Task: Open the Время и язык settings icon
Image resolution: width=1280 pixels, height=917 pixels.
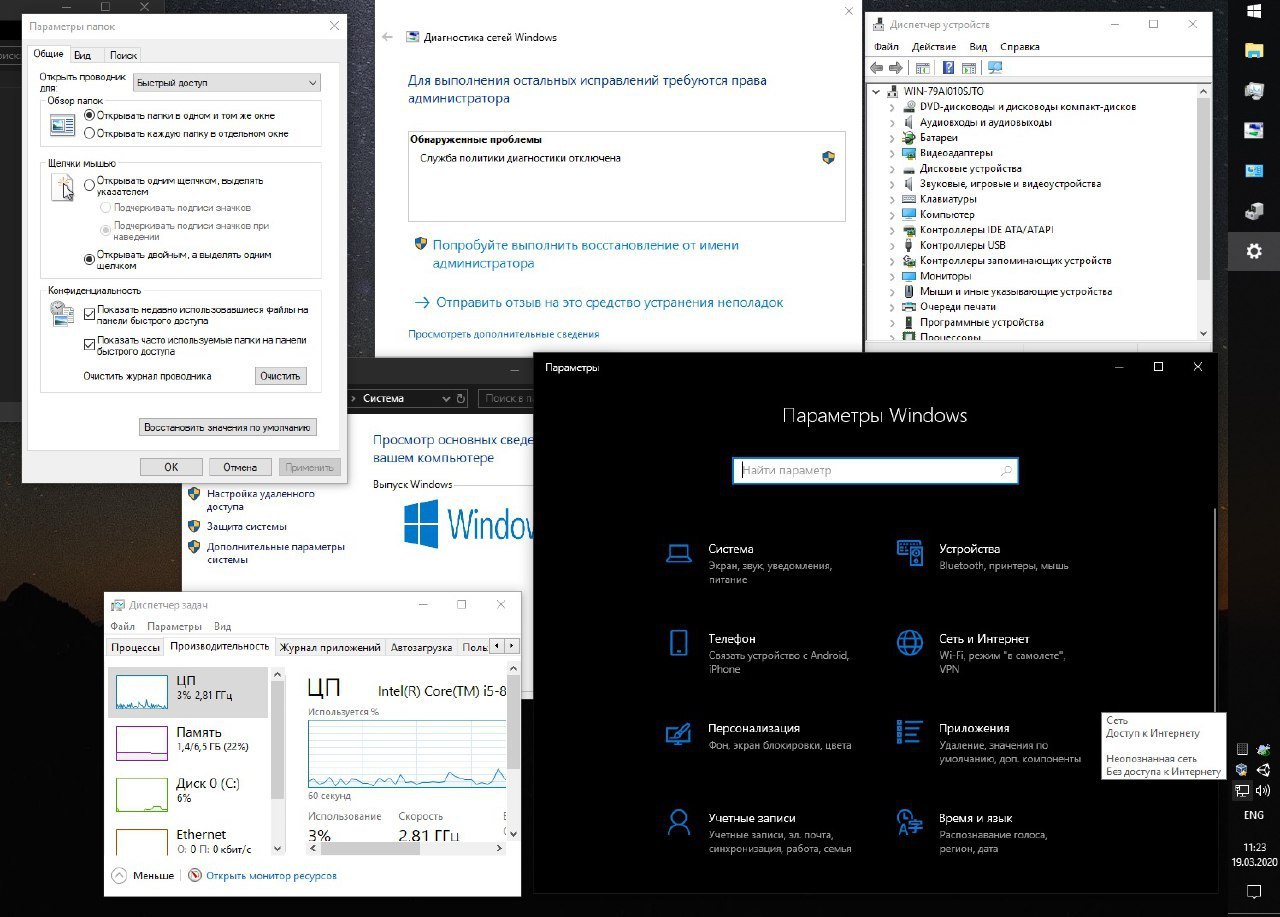Action: click(x=909, y=822)
